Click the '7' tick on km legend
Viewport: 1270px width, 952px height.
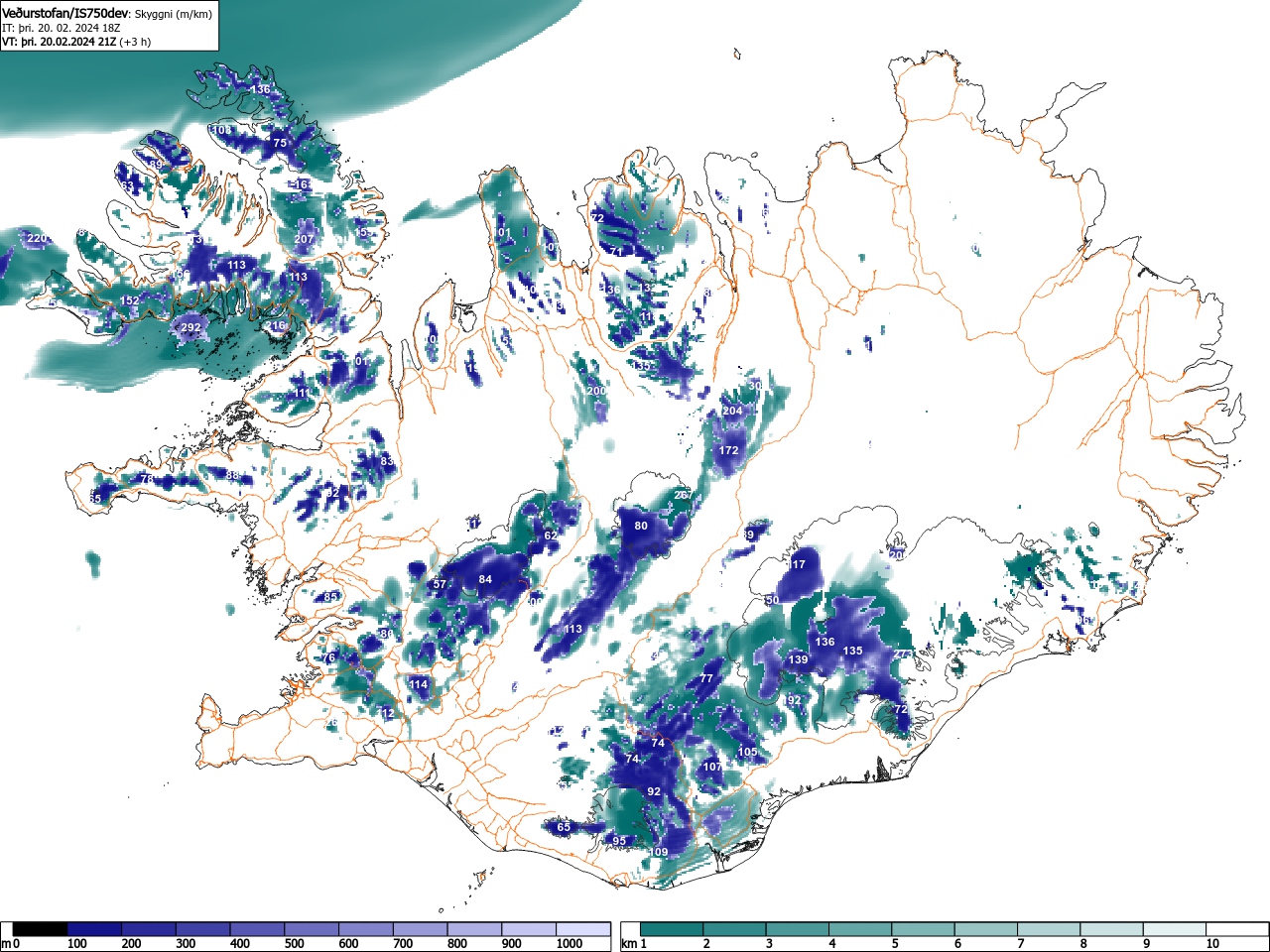1021,944
